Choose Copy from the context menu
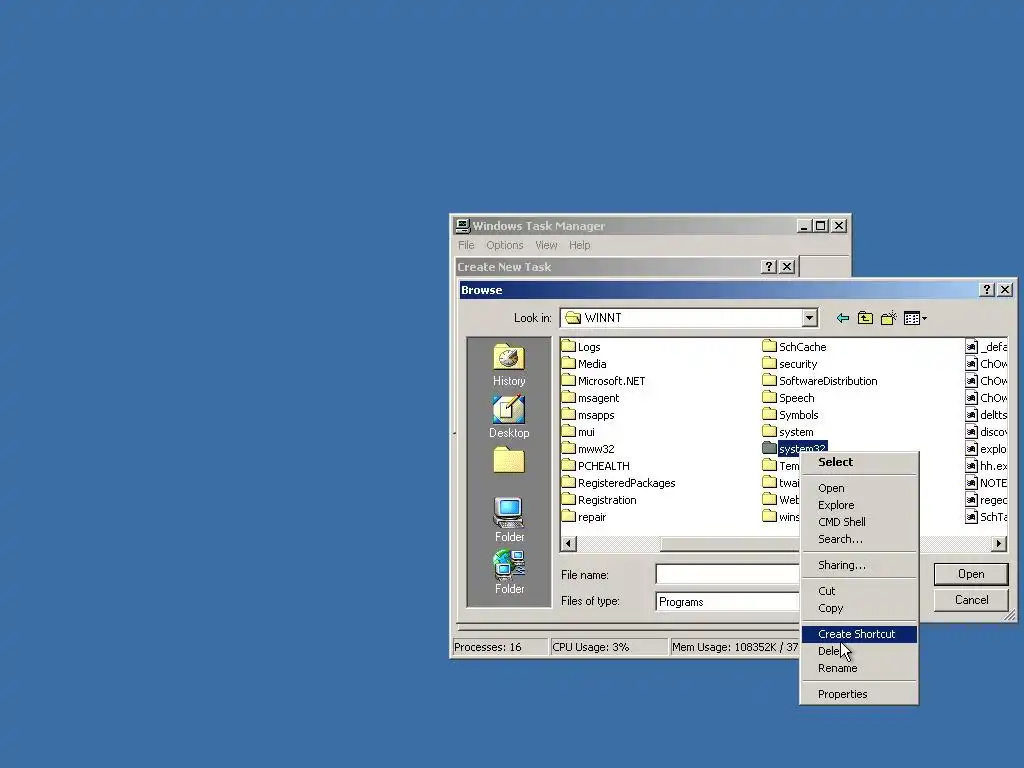This screenshot has height=768, width=1024. click(x=859, y=608)
